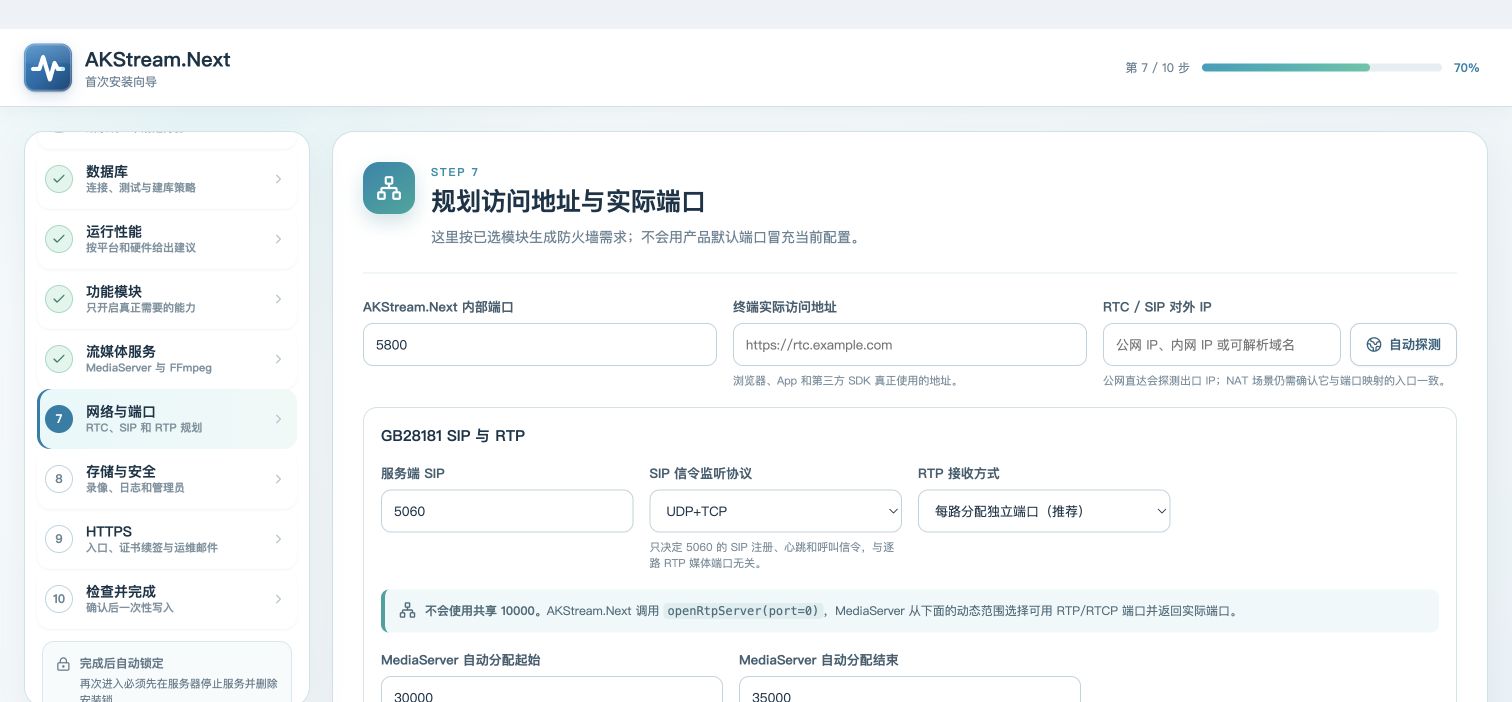Image resolution: width=1512 pixels, height=702 pixels.
Task: Click the step 9 number badge
Action: pyautogui.click(x=59, y=539)
